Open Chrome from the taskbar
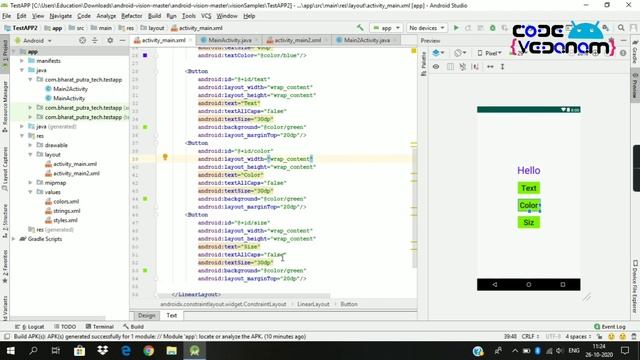This screenshot has width=640, height=360. point(149,351)
